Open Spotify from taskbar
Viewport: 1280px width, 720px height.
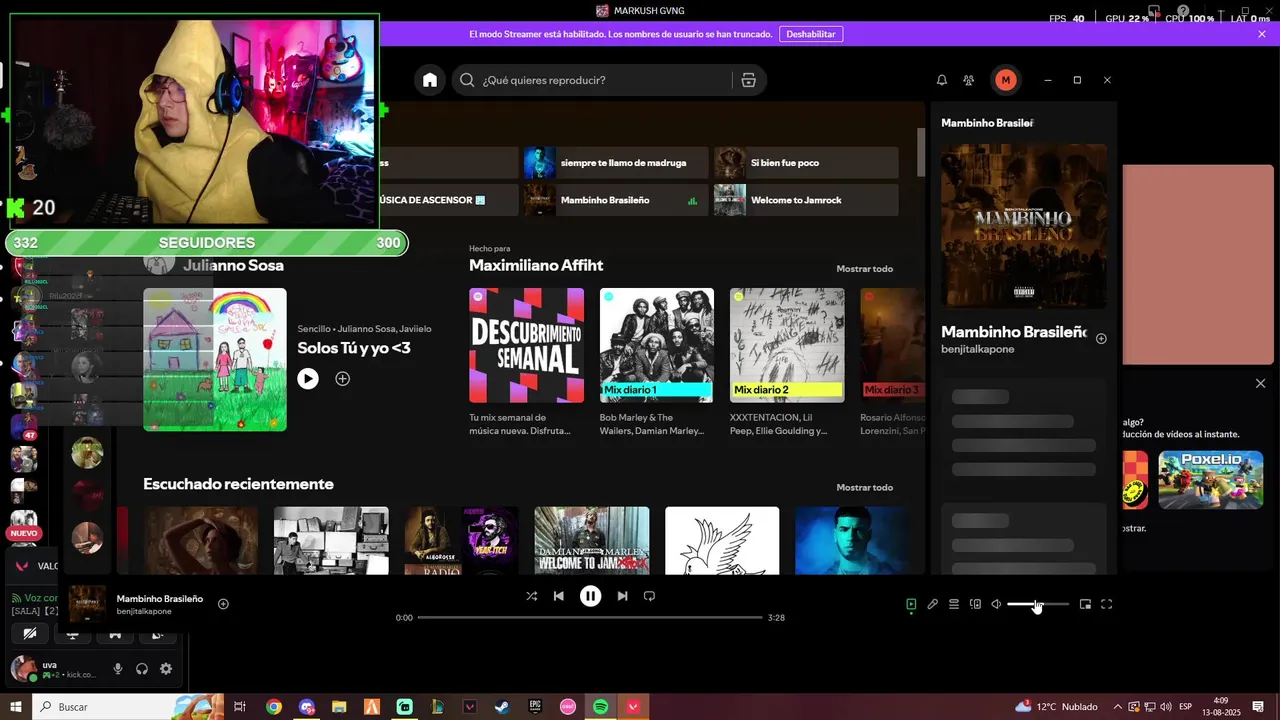(600, 707)
